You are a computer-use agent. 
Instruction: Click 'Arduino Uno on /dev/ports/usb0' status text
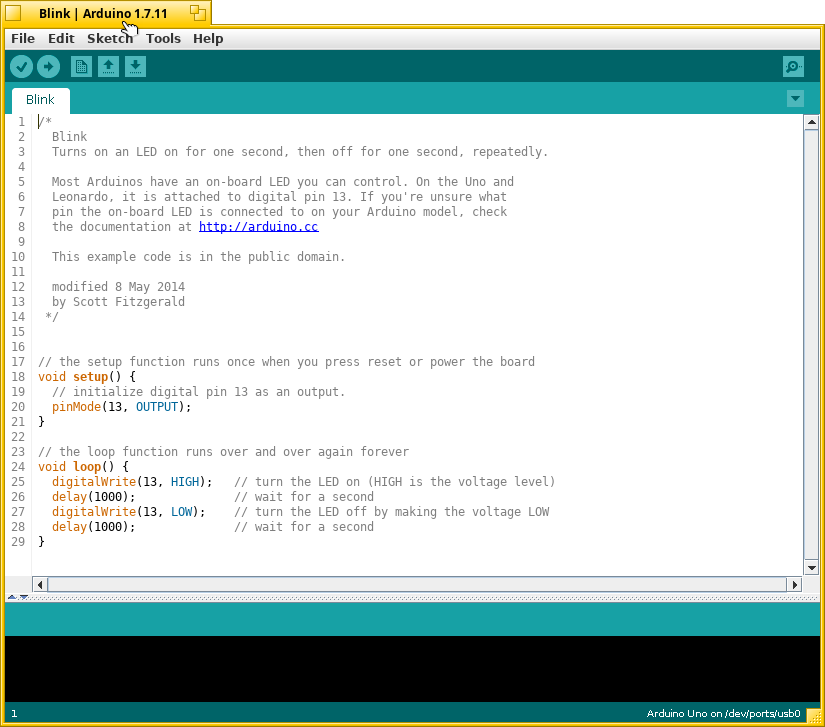[x=723, y=714]
